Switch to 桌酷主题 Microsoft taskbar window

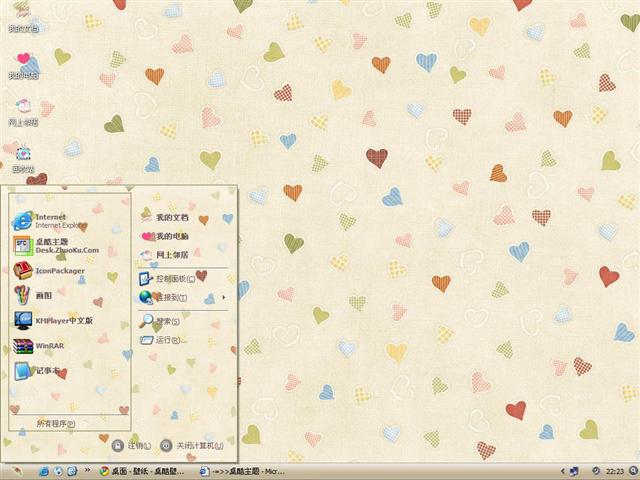tap(242, 472)
